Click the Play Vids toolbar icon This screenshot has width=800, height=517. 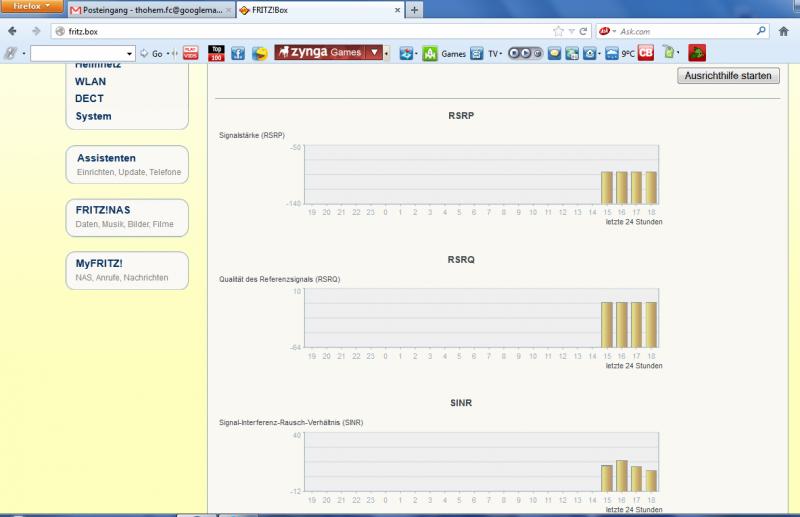click(x=191, y=53)
